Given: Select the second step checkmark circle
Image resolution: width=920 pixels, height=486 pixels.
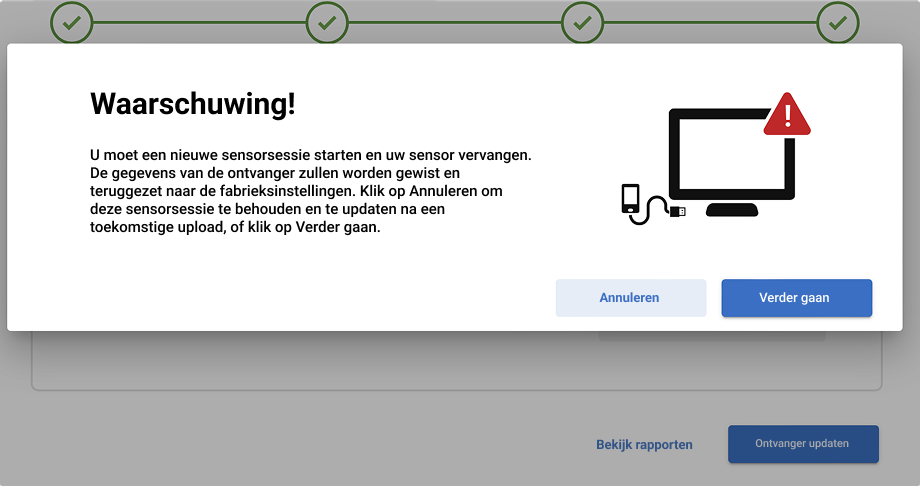Looking at the screenshot, I should pyautogui.click(x=327, y=22).
